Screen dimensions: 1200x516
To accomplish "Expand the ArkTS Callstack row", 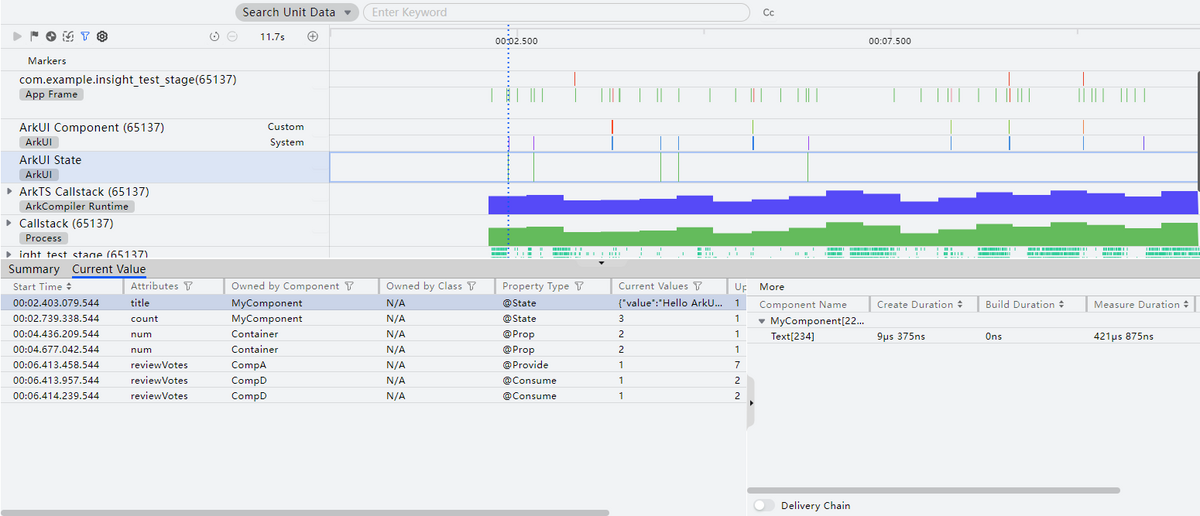I will (10, 191).
